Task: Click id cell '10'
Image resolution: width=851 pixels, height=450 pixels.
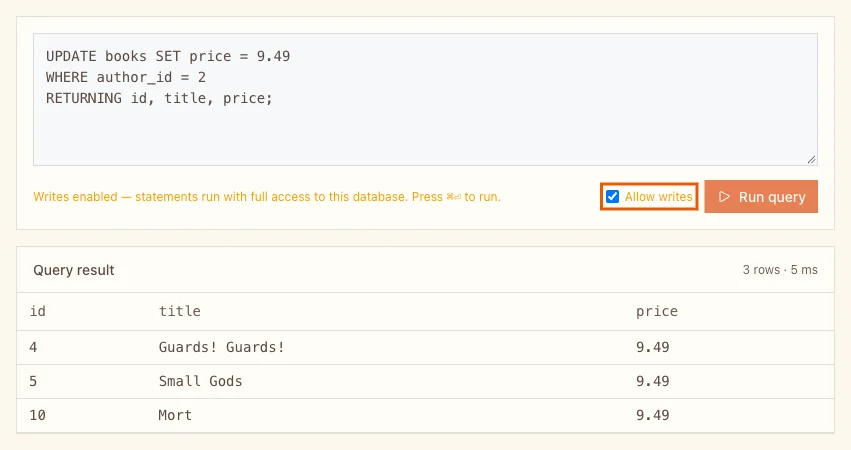Action: [37, 415]
